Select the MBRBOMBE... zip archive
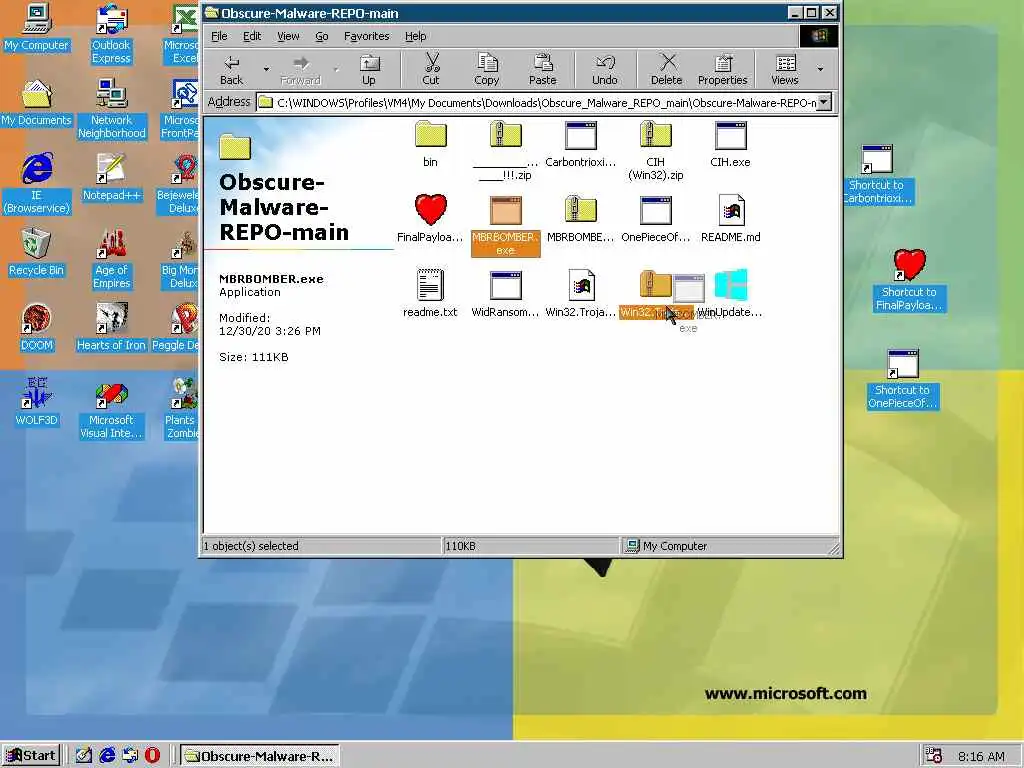Screen dimensions: 1024x768 tap(581, 219)
